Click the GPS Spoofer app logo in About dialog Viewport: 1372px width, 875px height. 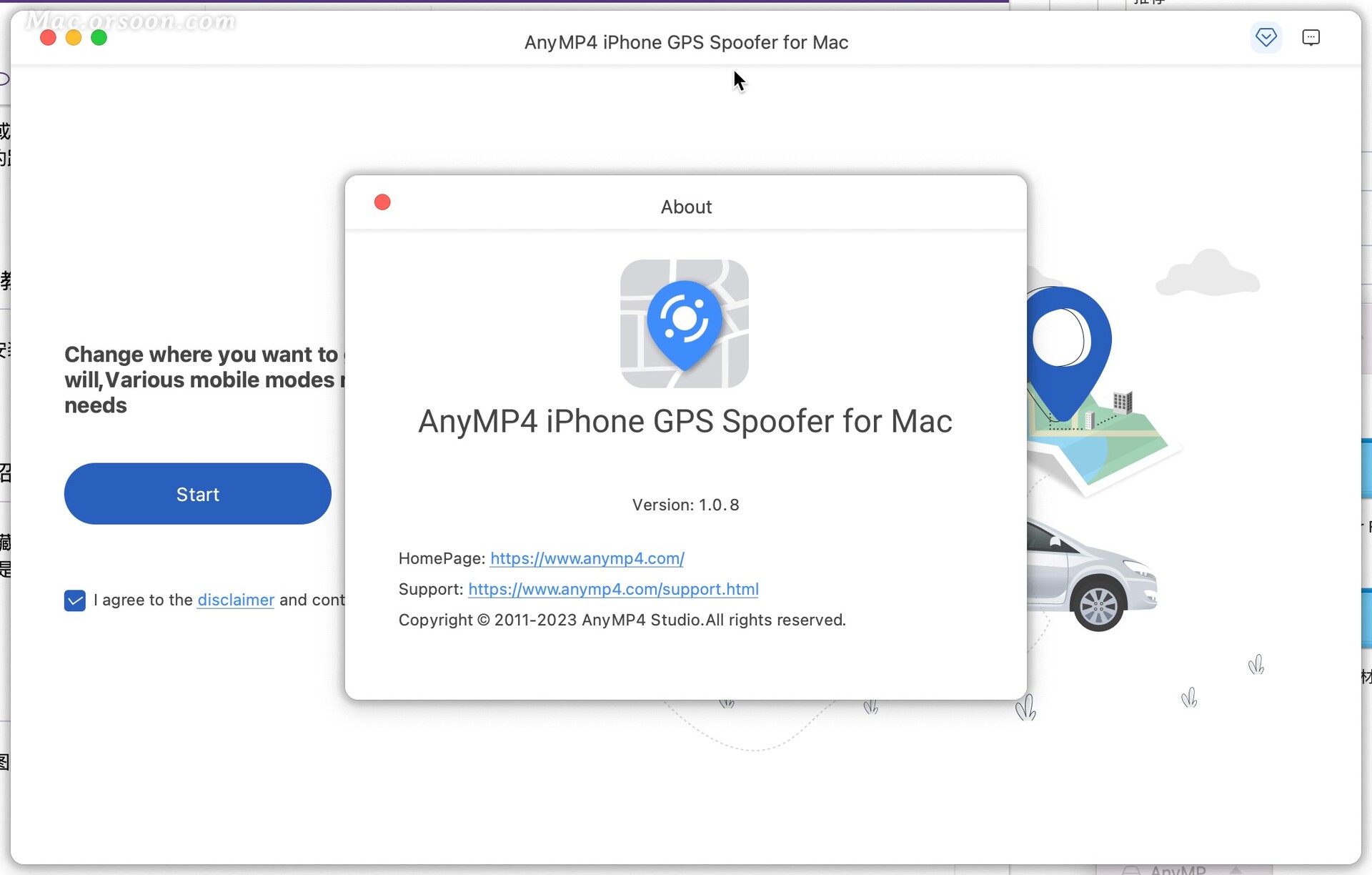pos(685,323)
